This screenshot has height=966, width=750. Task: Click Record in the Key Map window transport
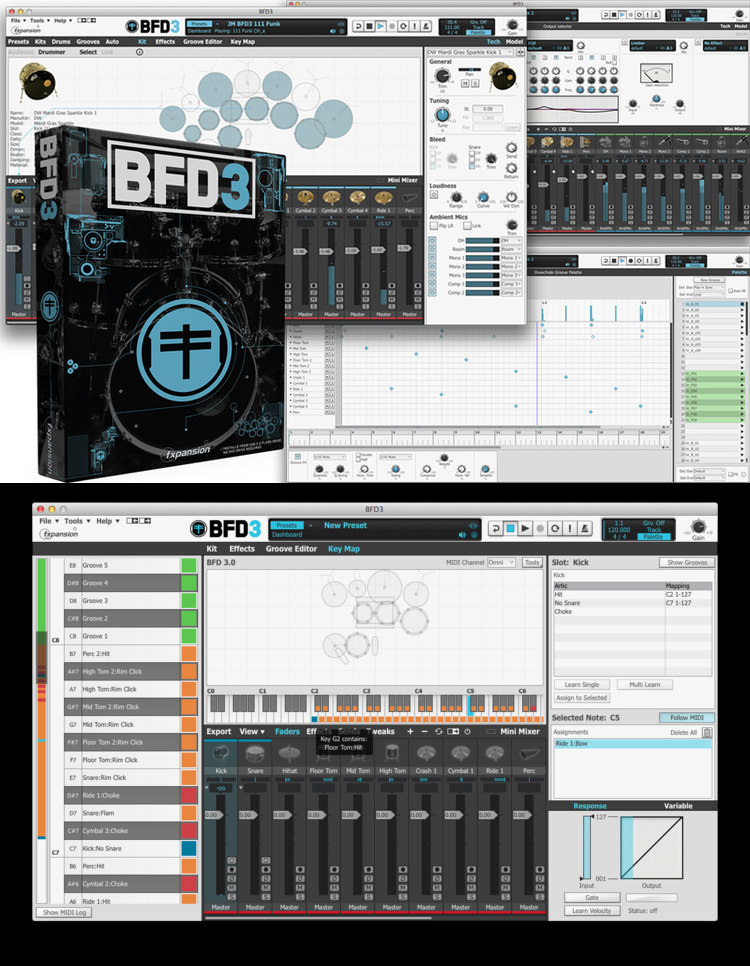point(540,529)
